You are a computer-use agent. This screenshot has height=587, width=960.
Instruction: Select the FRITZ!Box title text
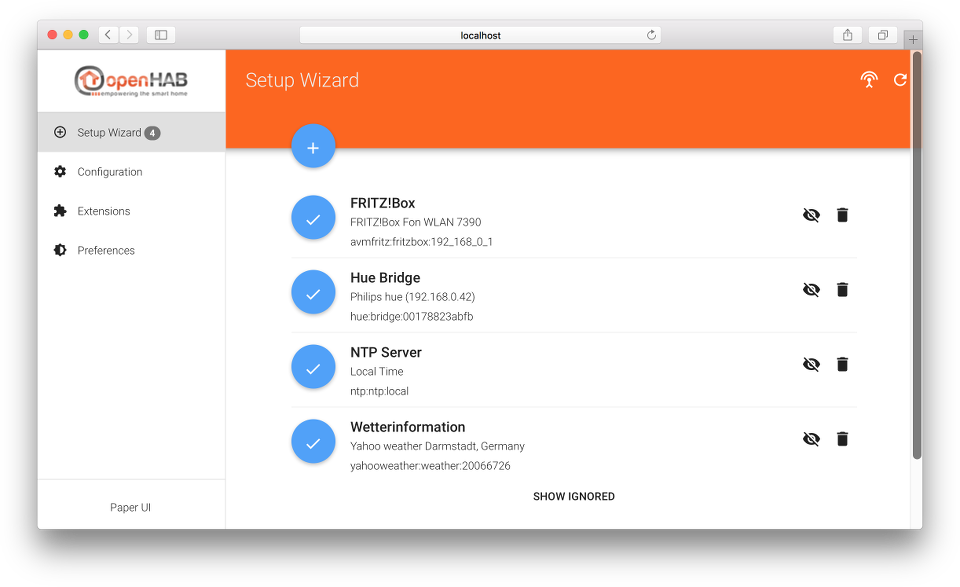[383, 203]
